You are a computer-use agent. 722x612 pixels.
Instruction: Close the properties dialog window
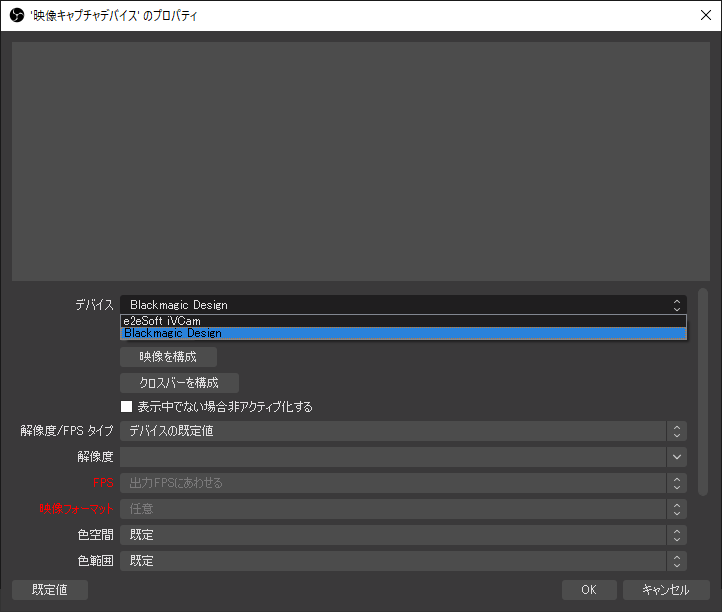705,15
